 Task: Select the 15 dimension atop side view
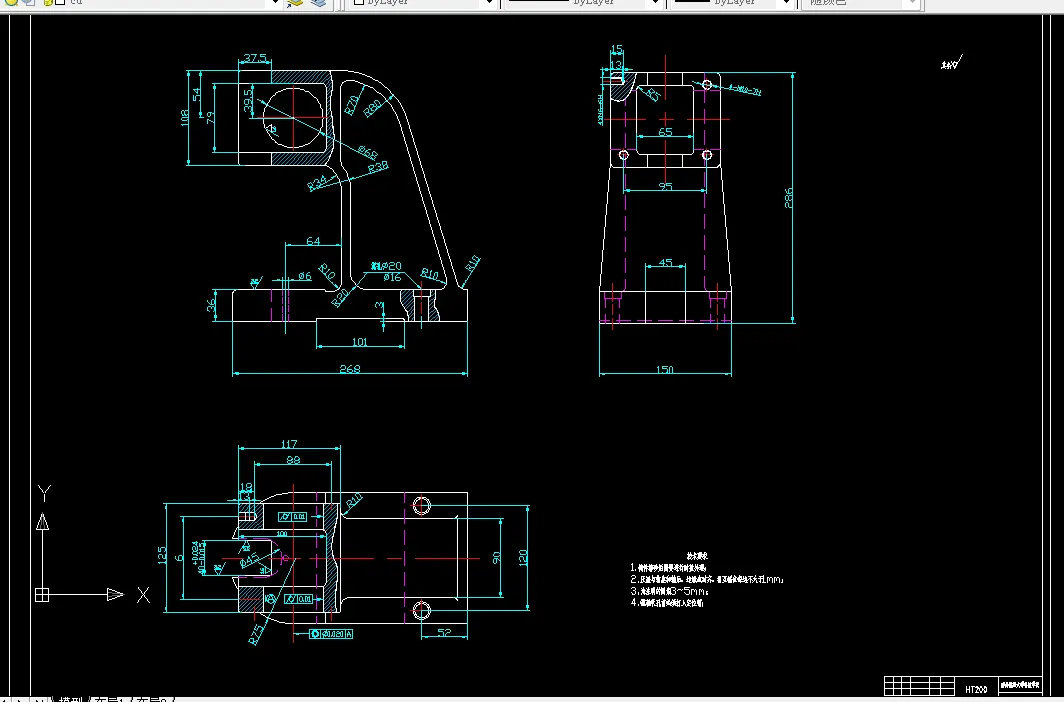pyautogui.click(x=617, y=50)
